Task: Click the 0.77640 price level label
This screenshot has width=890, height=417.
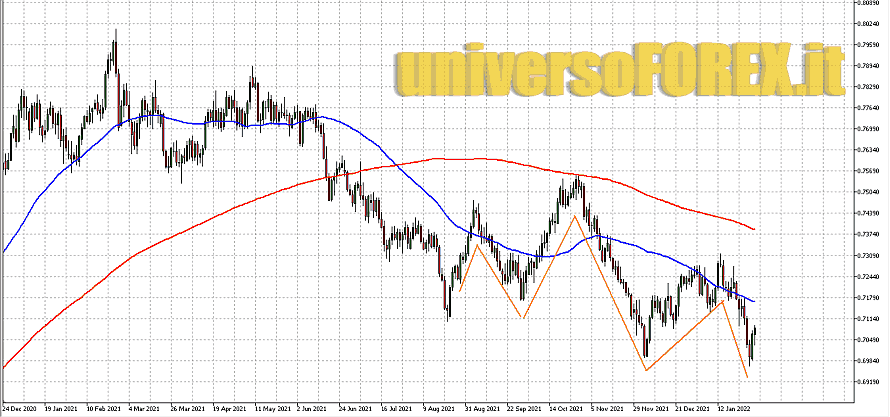Action: click(868, 108)
